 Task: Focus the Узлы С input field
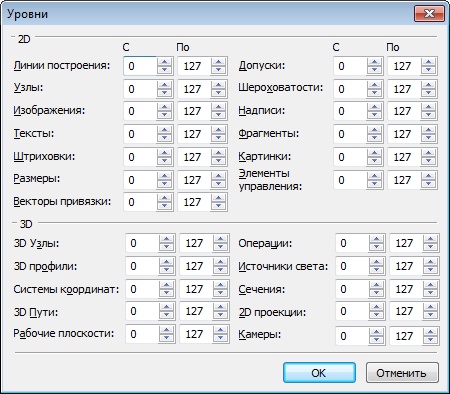(140, 89)
